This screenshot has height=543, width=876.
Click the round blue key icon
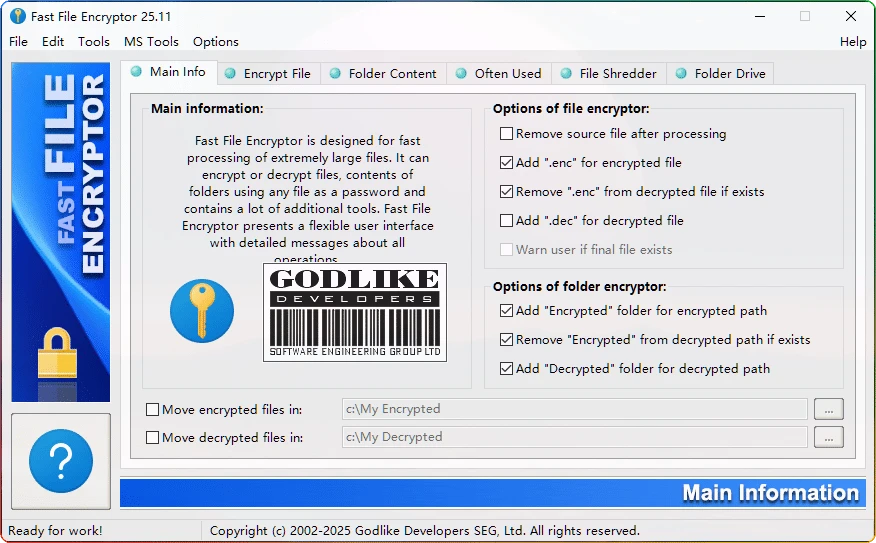click(202, 311)
